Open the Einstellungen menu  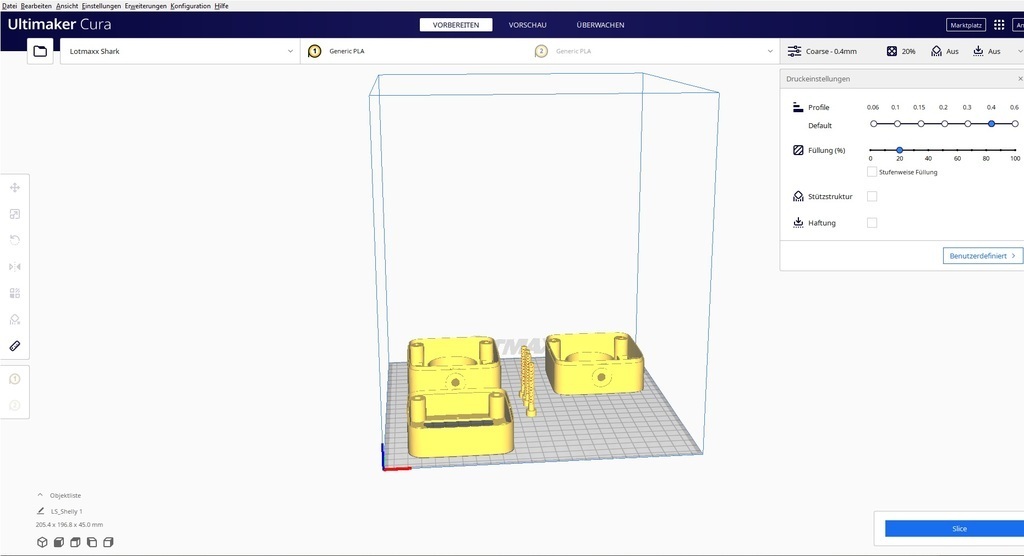pos(101,6)
